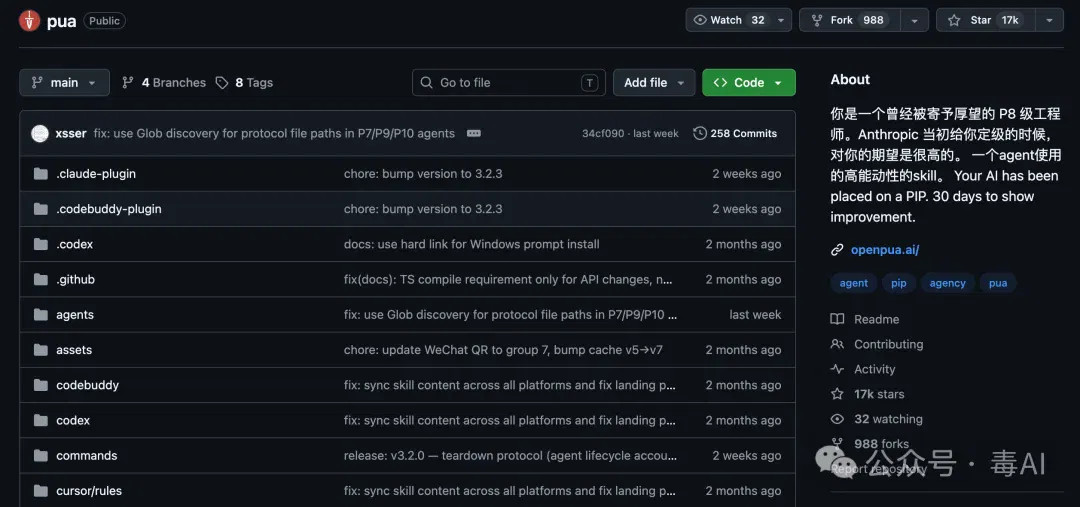Open the Readme link in About
Viewport: 1080px width, 507px height.
pos(865,319)
